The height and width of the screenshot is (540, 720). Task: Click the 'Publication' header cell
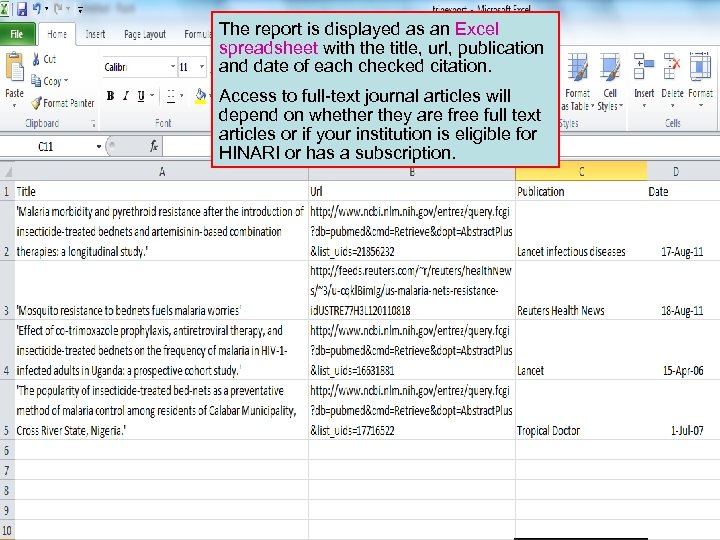tap(581, 191)
